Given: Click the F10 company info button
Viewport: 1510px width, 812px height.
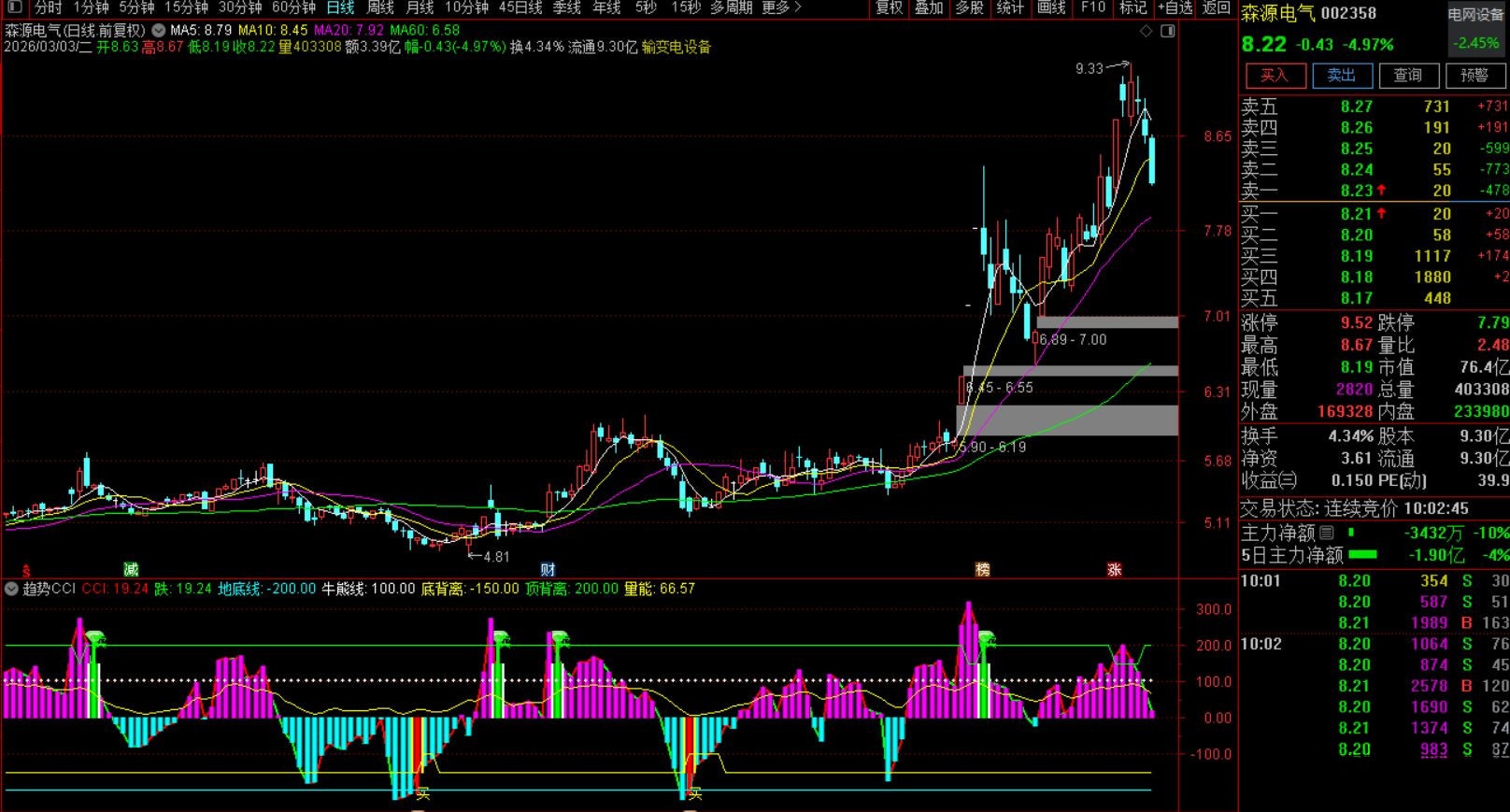Looking at the screenshot, I should (x=1092, y=7).
